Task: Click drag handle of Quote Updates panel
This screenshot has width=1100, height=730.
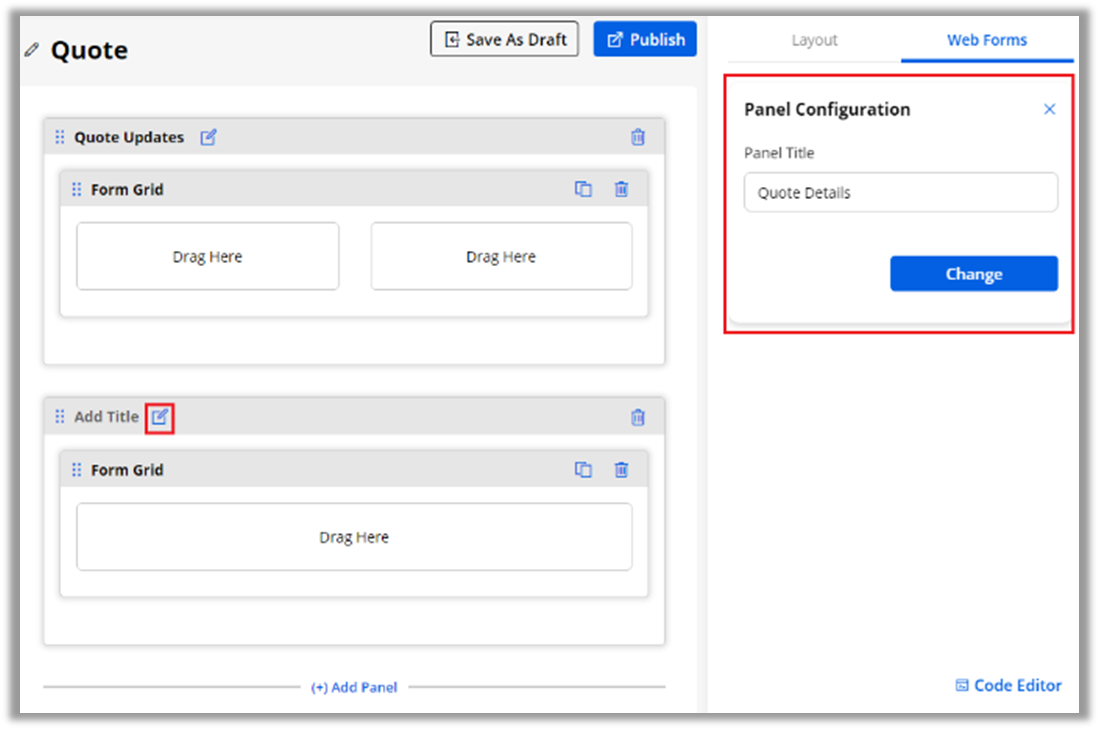Action: pos(60,138)
